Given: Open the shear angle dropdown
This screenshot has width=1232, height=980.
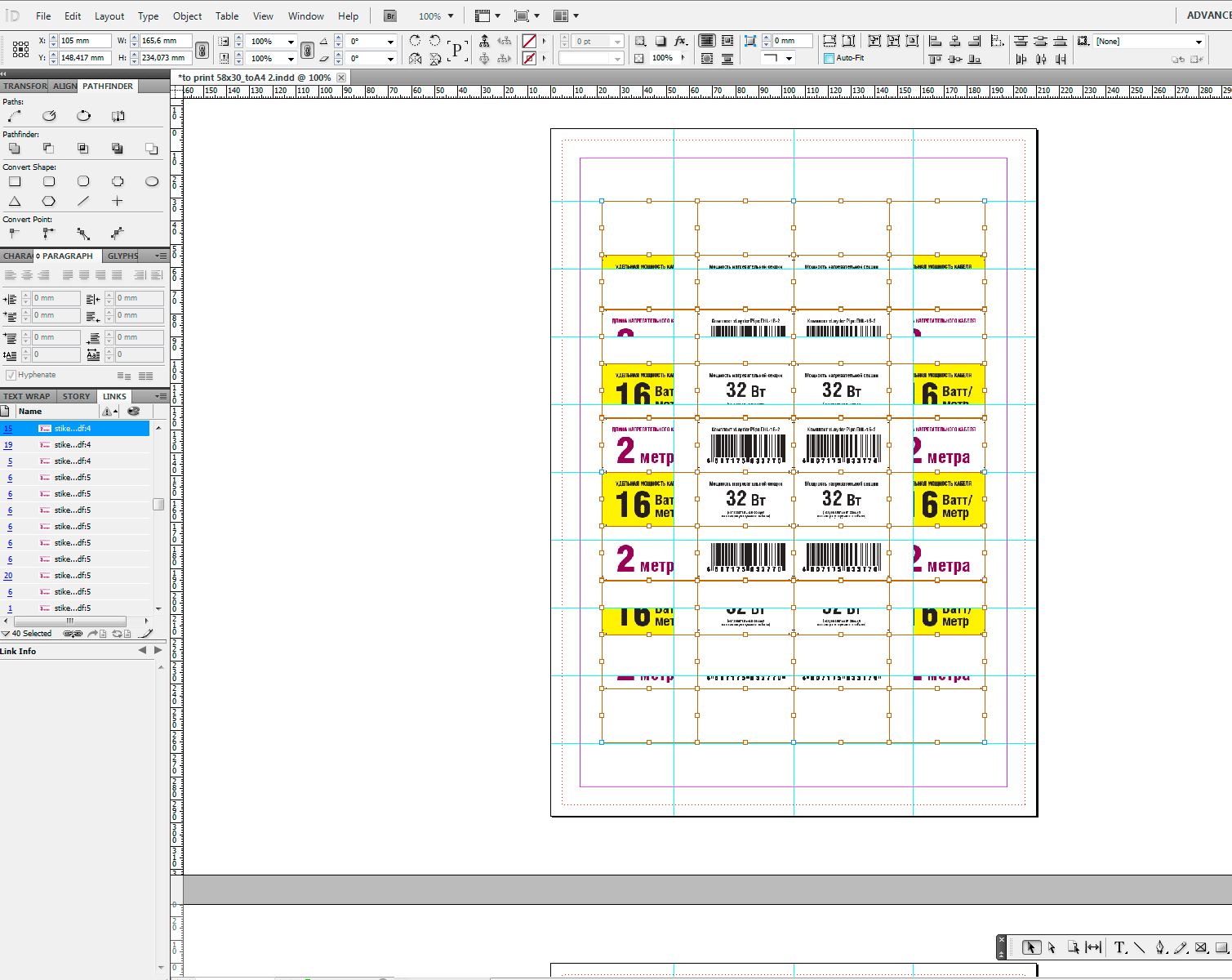Looking at the screenshot, I should pyautogui.click(x=390, y=59).
